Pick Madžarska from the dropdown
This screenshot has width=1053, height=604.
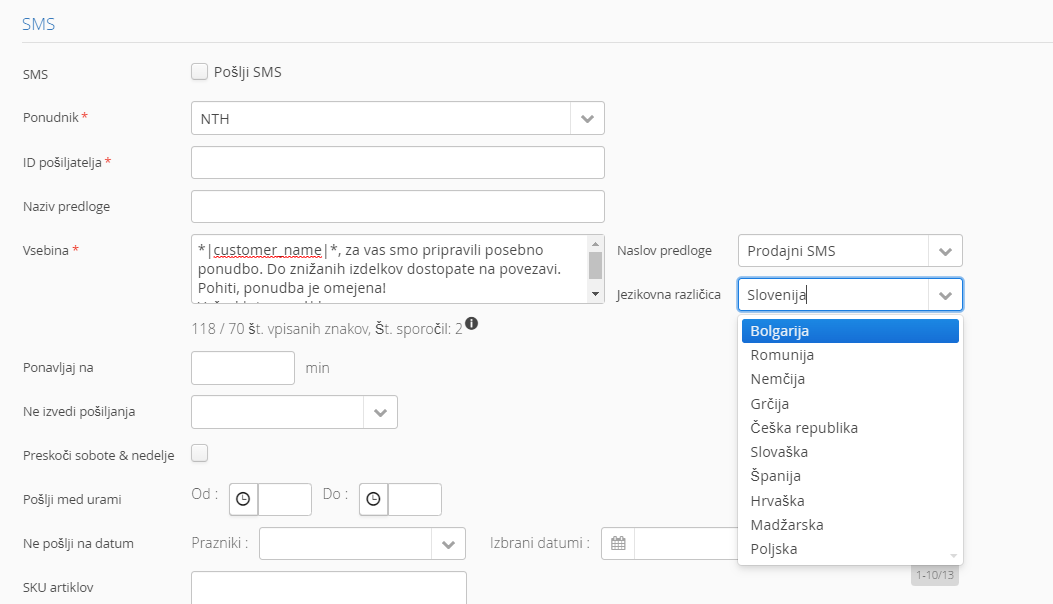click(x=850, y=525)
